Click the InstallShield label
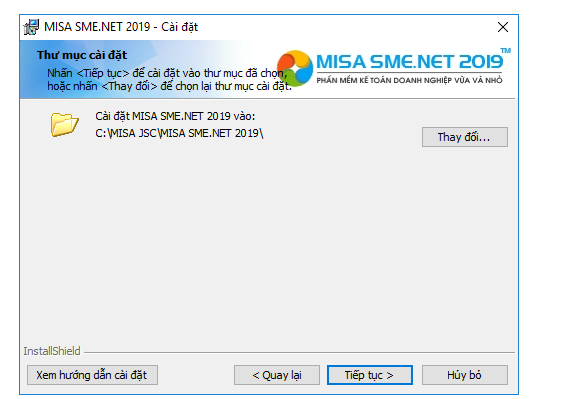 [x=52, y=351]
